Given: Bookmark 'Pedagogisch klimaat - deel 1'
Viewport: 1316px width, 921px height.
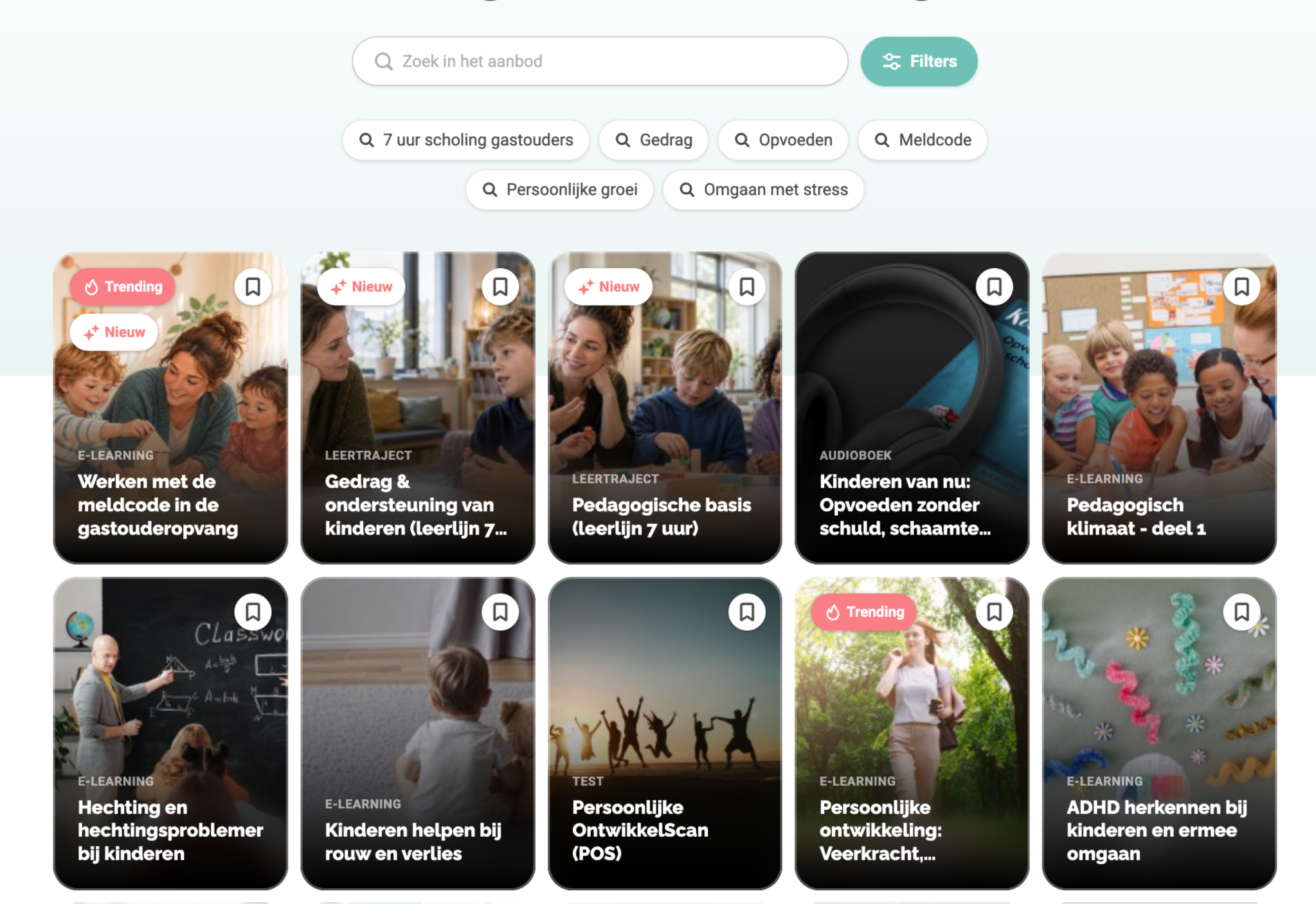Looking at the screenshot, I should pyautogui.click(x=1242, y=287).
